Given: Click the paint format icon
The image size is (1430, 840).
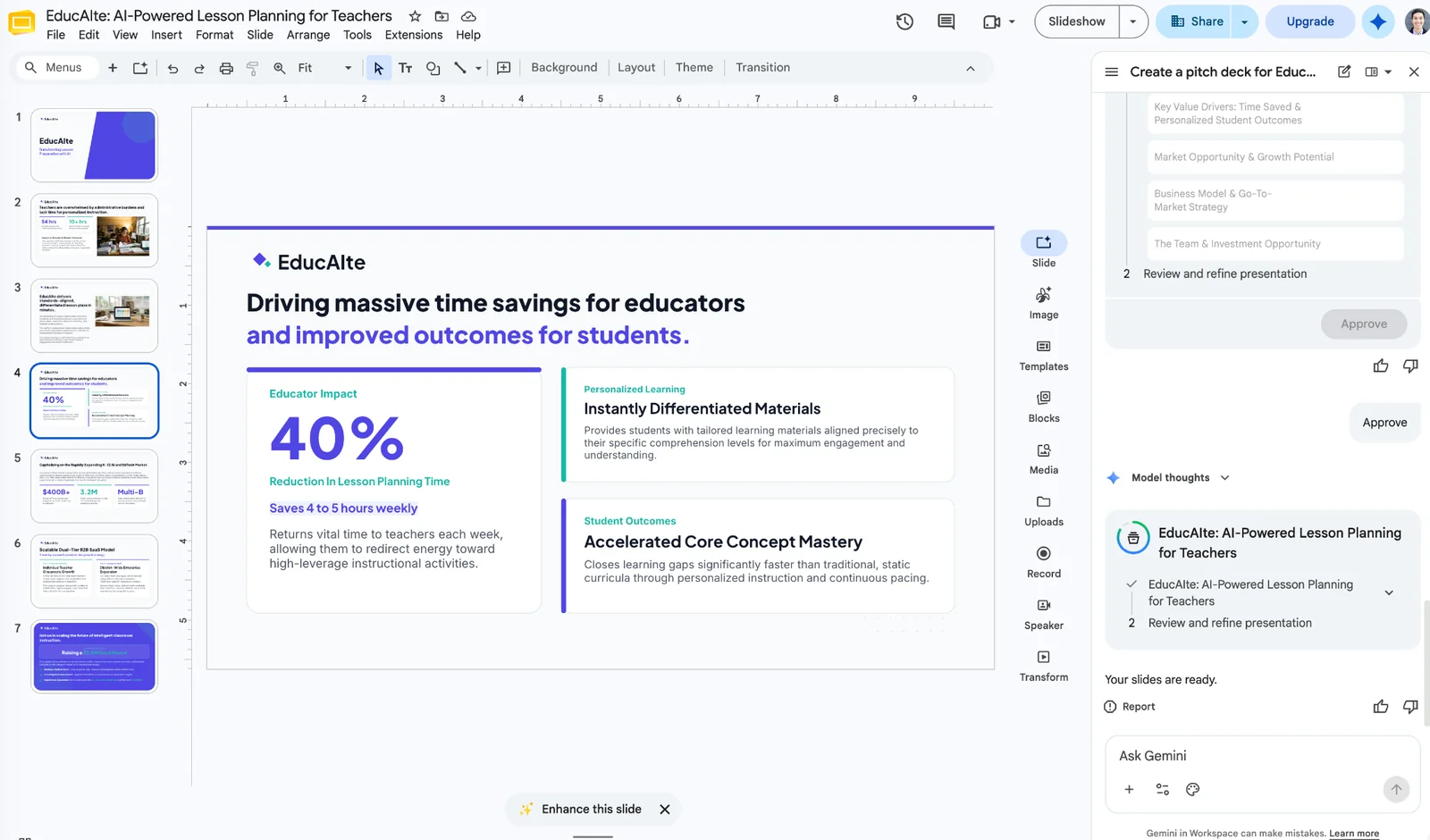Looking at the screenshot, I should pyautogui.click(x=253, y=68).
